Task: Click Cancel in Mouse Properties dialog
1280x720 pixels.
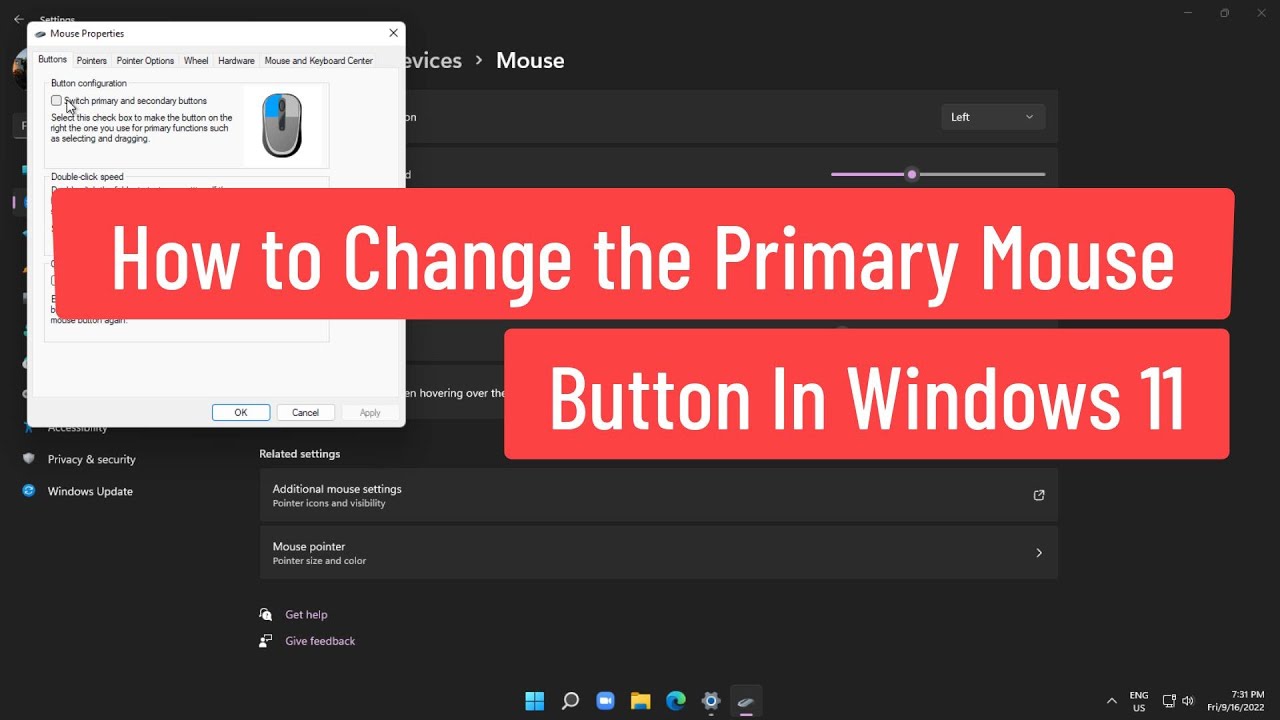Action: coord(305,413)
